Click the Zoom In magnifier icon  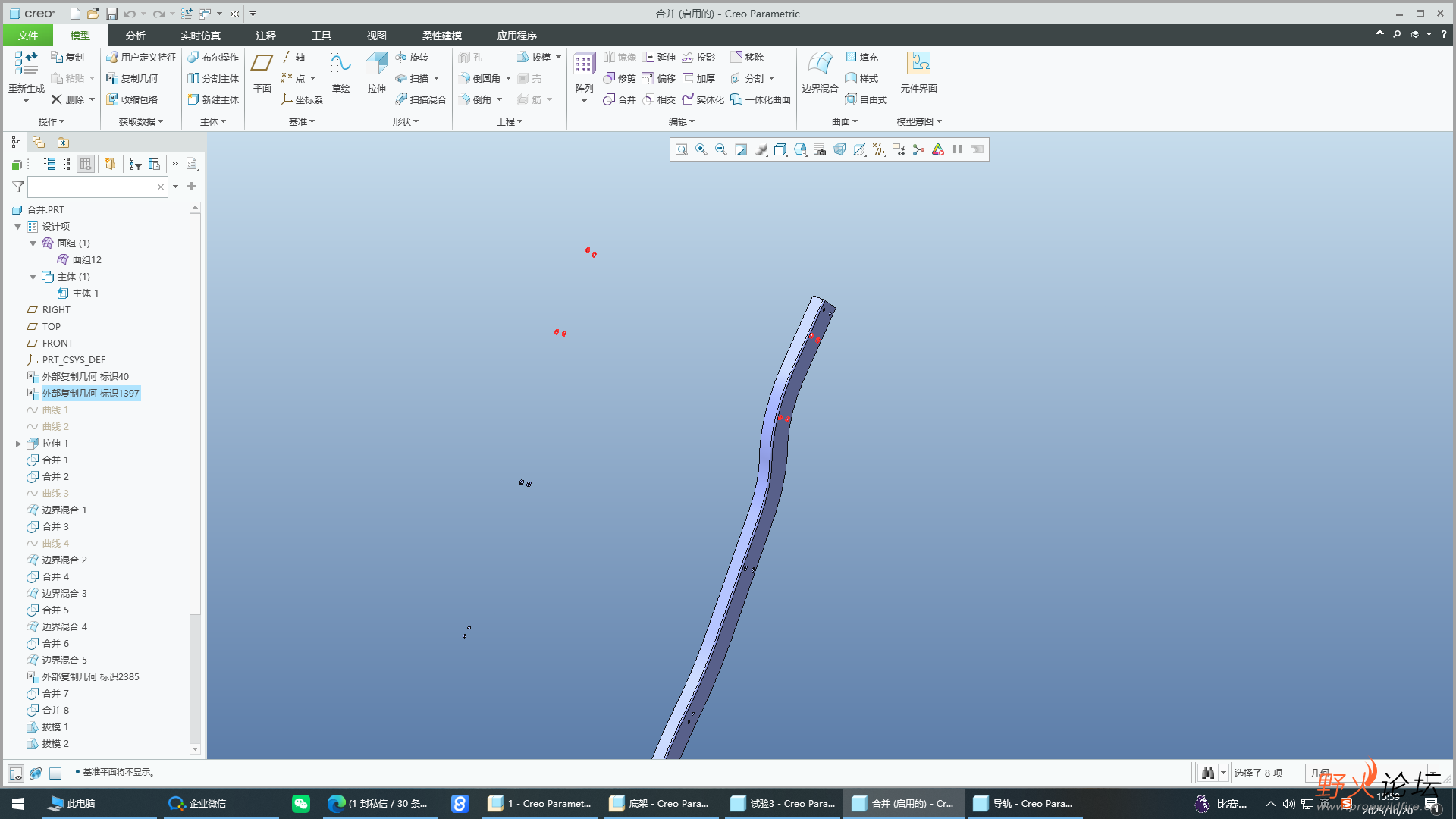pos(701,149)
